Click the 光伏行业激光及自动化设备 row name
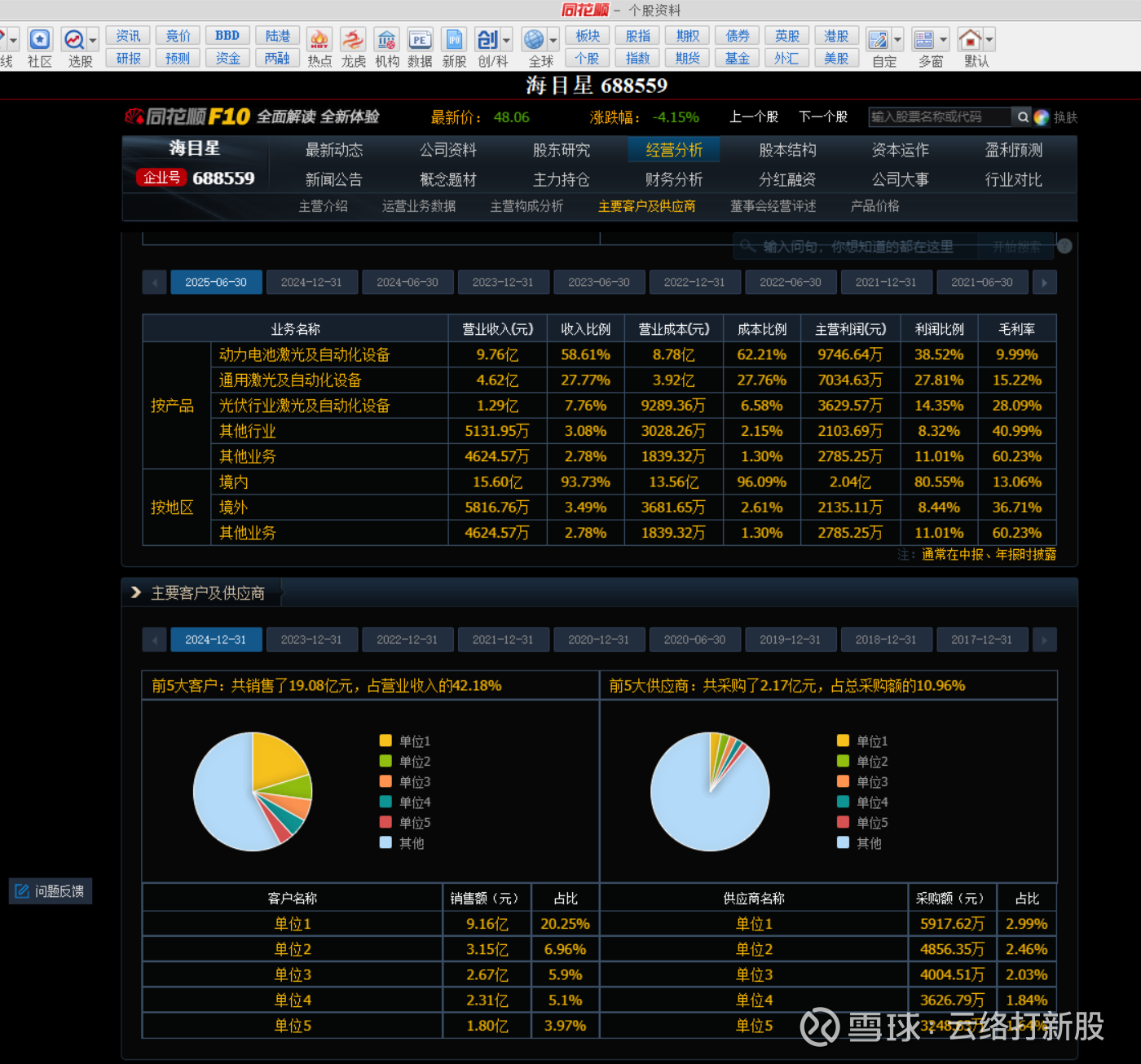 305,406
